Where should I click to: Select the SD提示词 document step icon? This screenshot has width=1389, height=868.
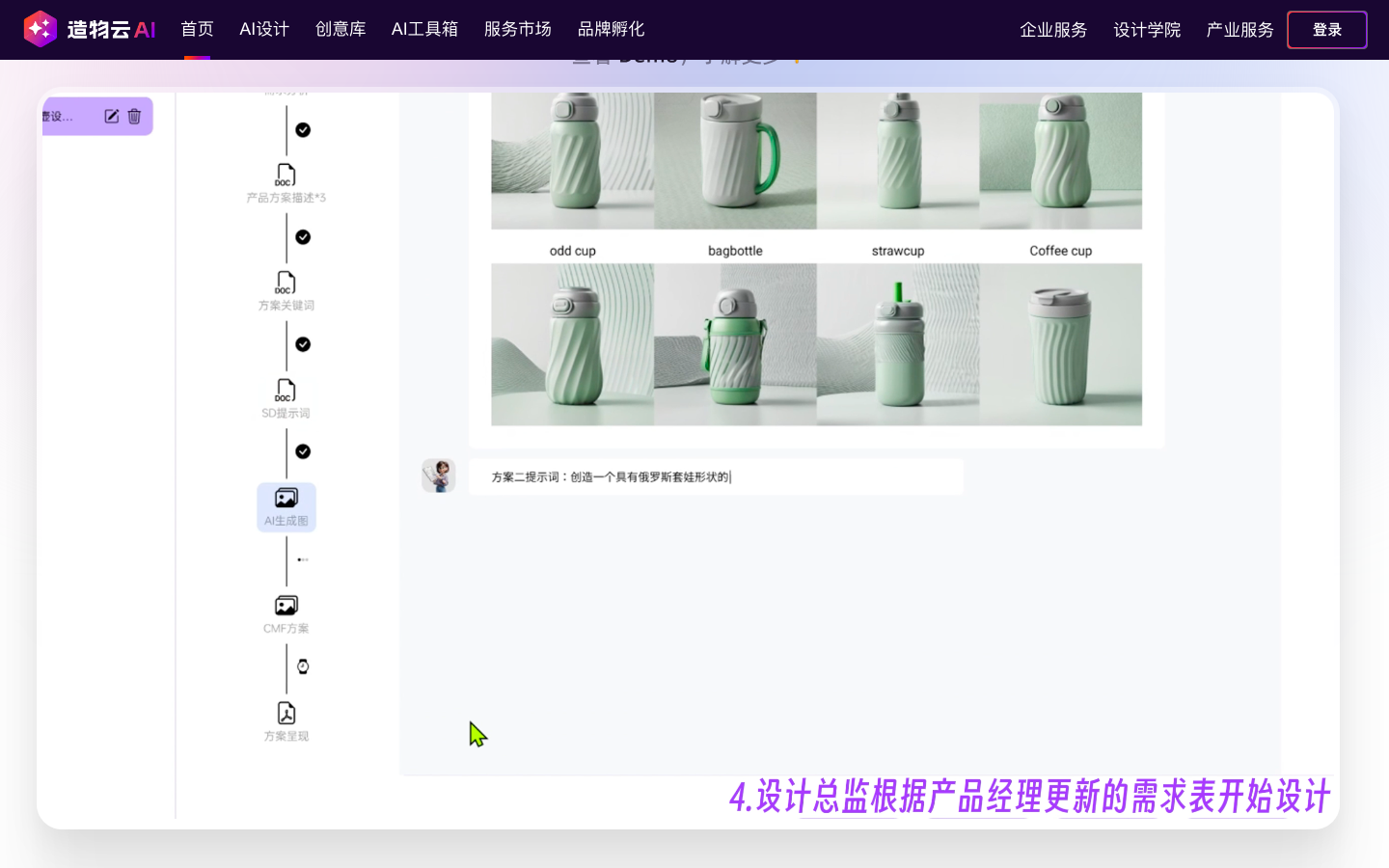[x=286, y=390]
